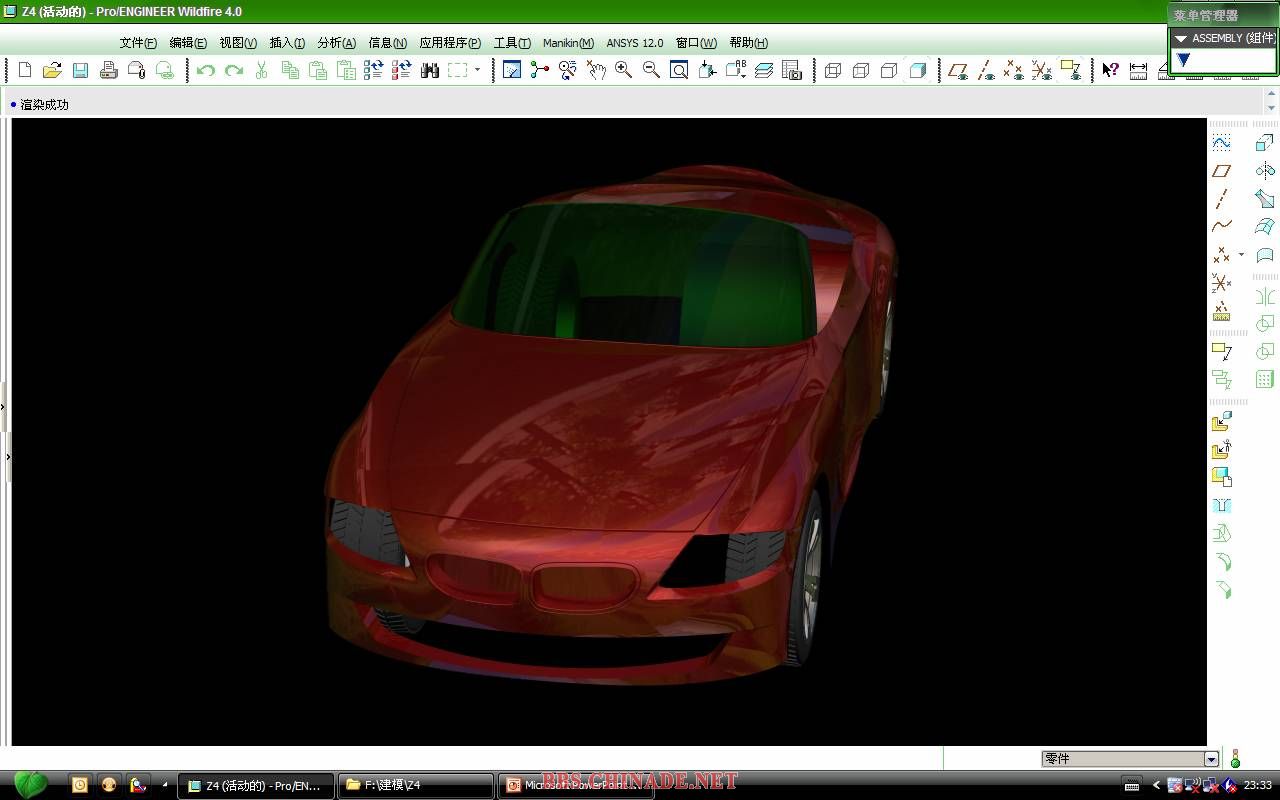The width and height of the screenshot is (1280, 800).
Task: Open the 应用程序(P) menu
Action: pos(450,43)
